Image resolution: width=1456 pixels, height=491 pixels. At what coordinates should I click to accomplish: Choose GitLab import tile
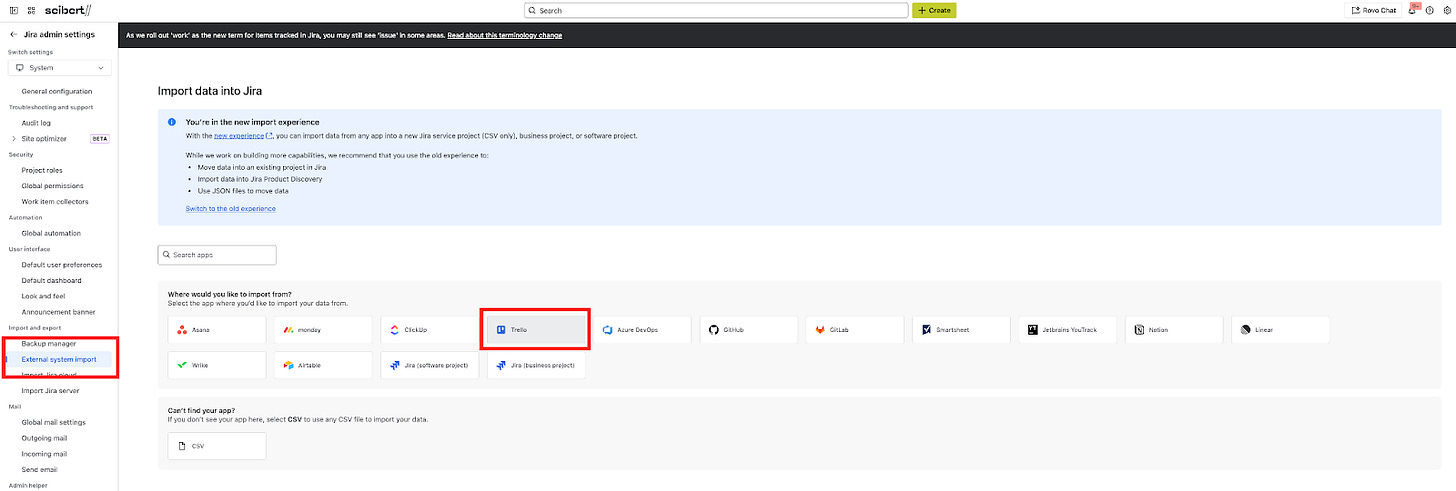(x=855, y=329)
